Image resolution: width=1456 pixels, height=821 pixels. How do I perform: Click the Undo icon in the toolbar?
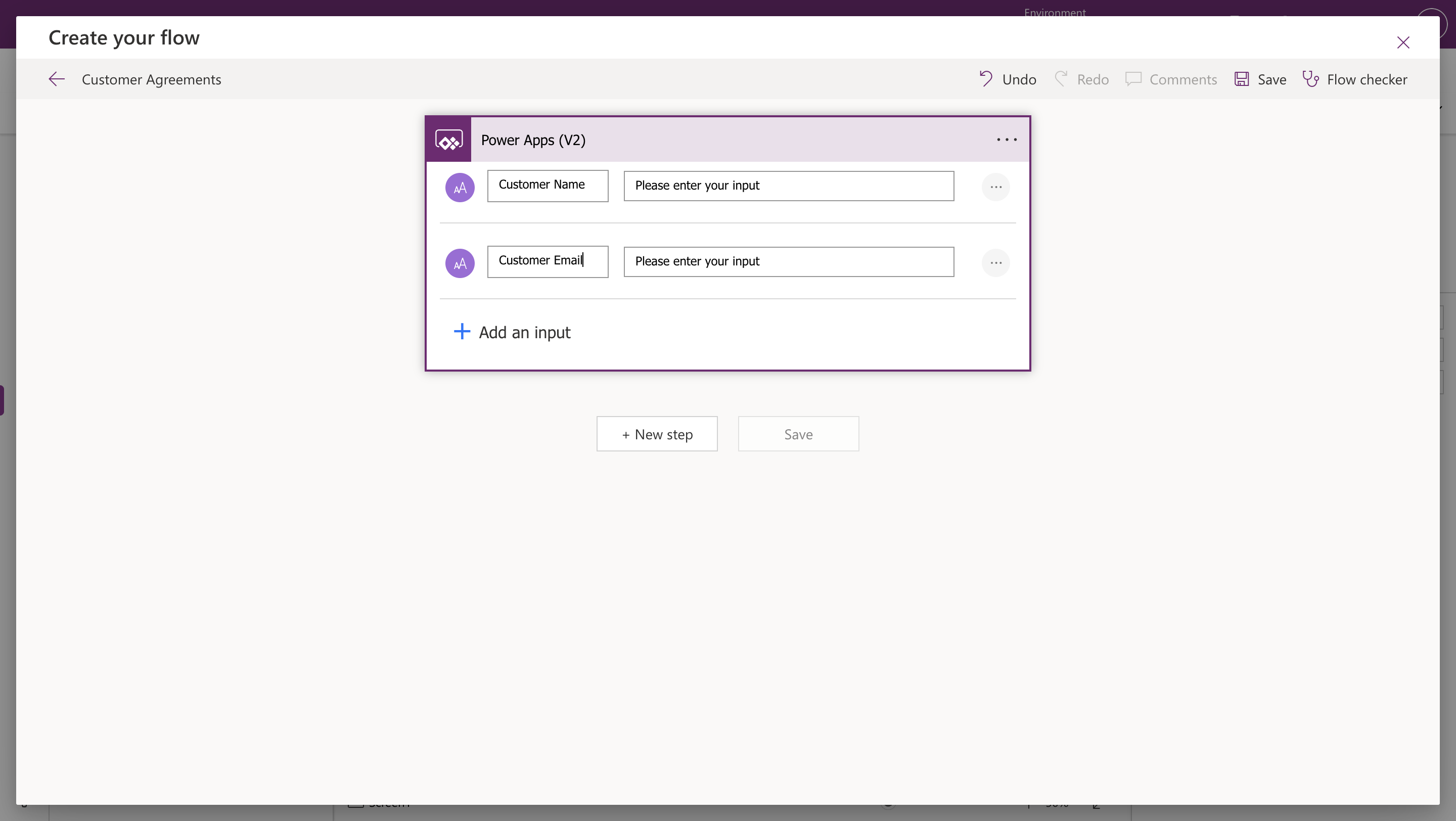986,78
